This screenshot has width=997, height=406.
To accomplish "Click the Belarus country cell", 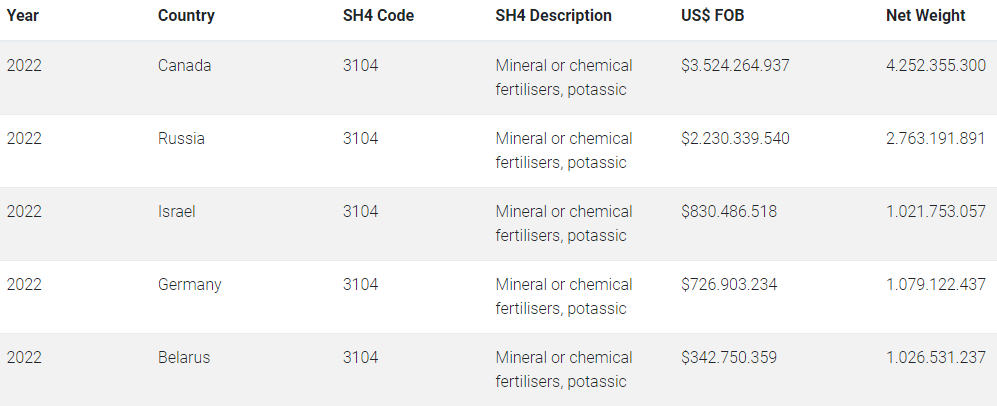I will (x=184, y=358).
